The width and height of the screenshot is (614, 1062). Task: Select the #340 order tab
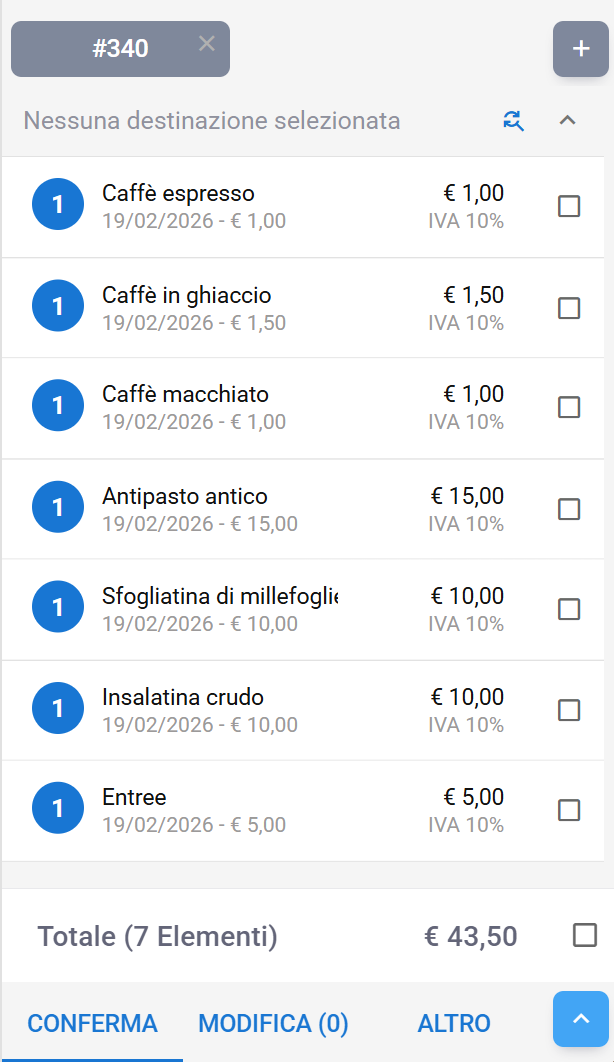120,49
